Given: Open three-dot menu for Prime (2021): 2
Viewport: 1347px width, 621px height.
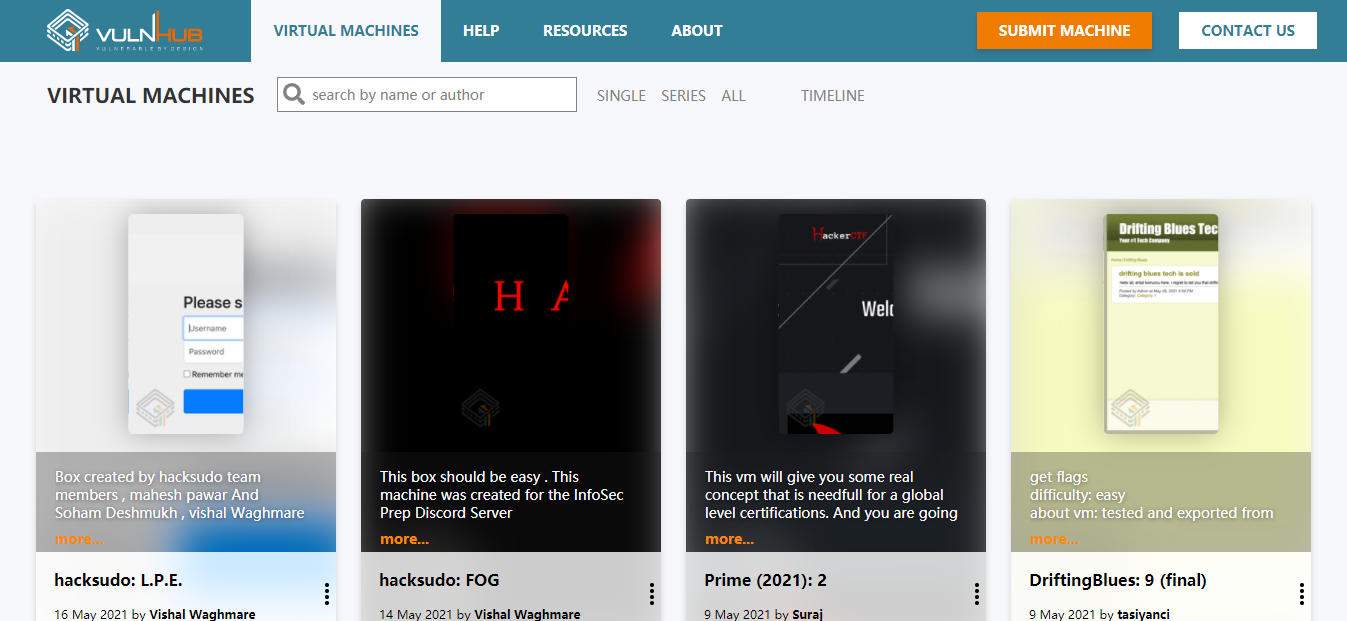Looking at the screenshot, I should click(977, 594).
